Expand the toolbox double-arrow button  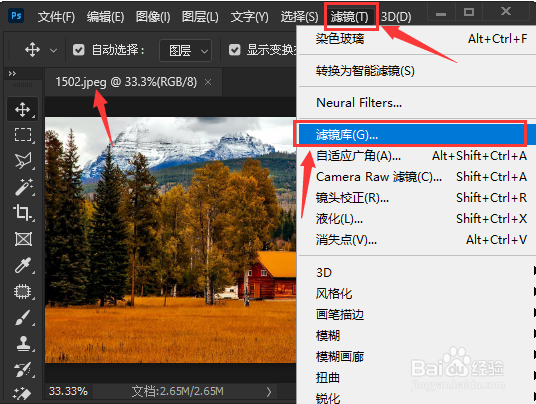point(12,73)
